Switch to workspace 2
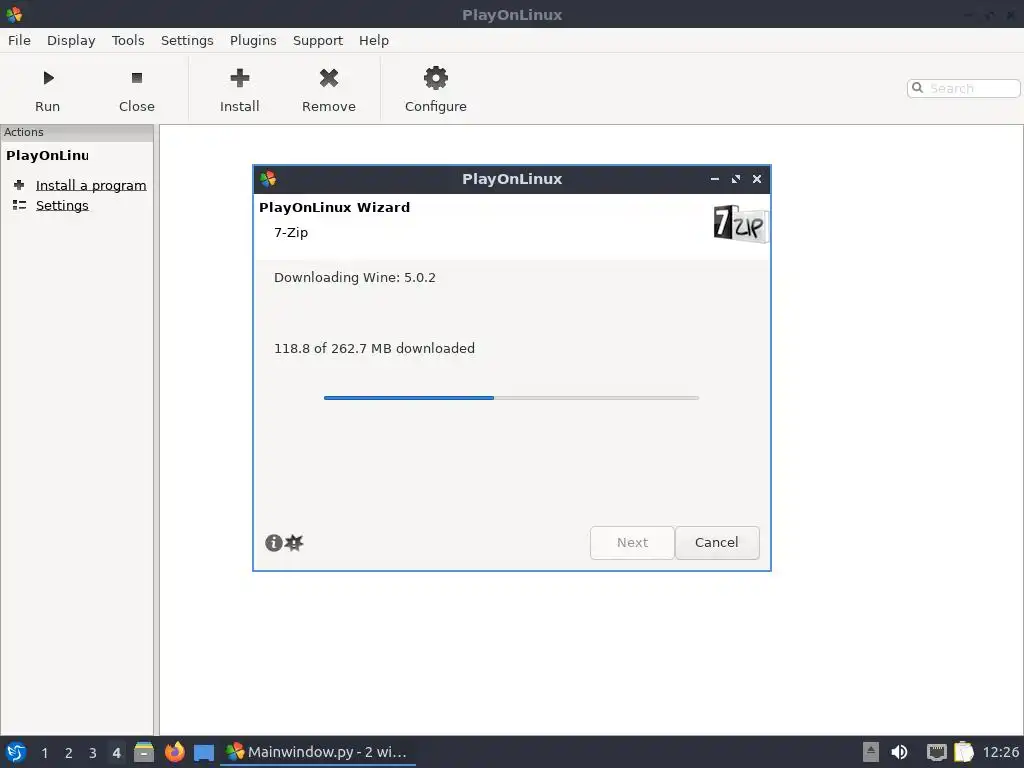This screenshot has width=1024, height=768. [69, 753]
